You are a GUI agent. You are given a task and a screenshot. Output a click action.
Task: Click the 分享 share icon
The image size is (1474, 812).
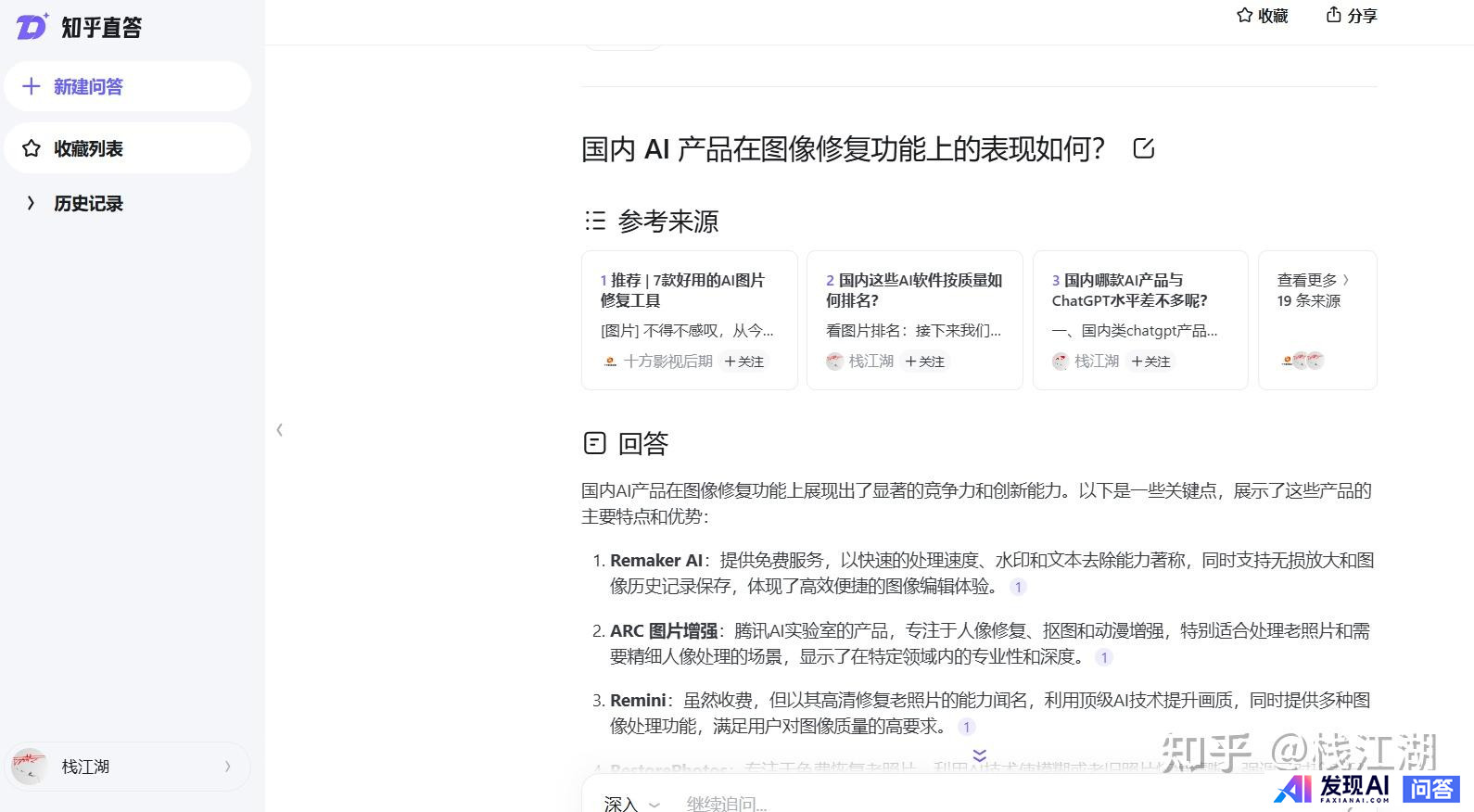tap(1333, 16)
